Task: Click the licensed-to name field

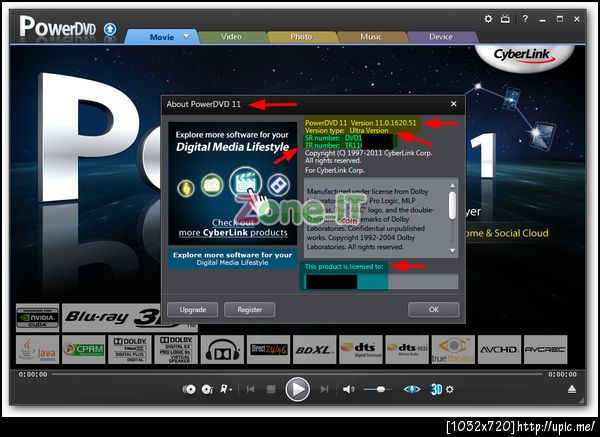Action: 381,282
